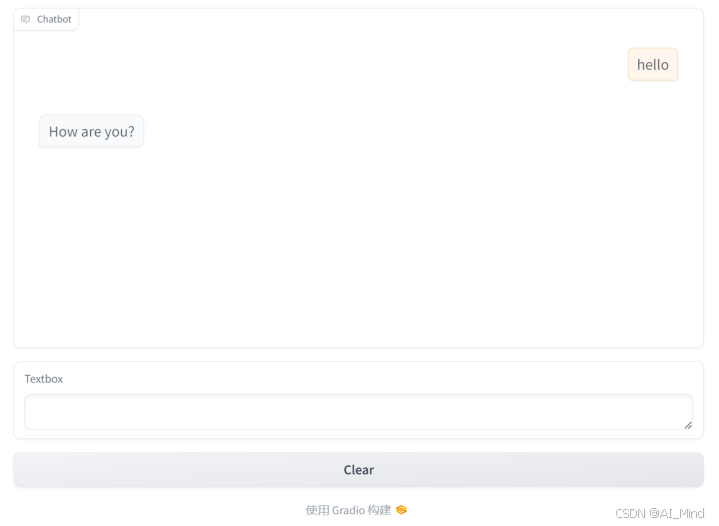719x526 pixels.
Task: Click the textbox resize handle icon
Action: click(x=688, y=426)
